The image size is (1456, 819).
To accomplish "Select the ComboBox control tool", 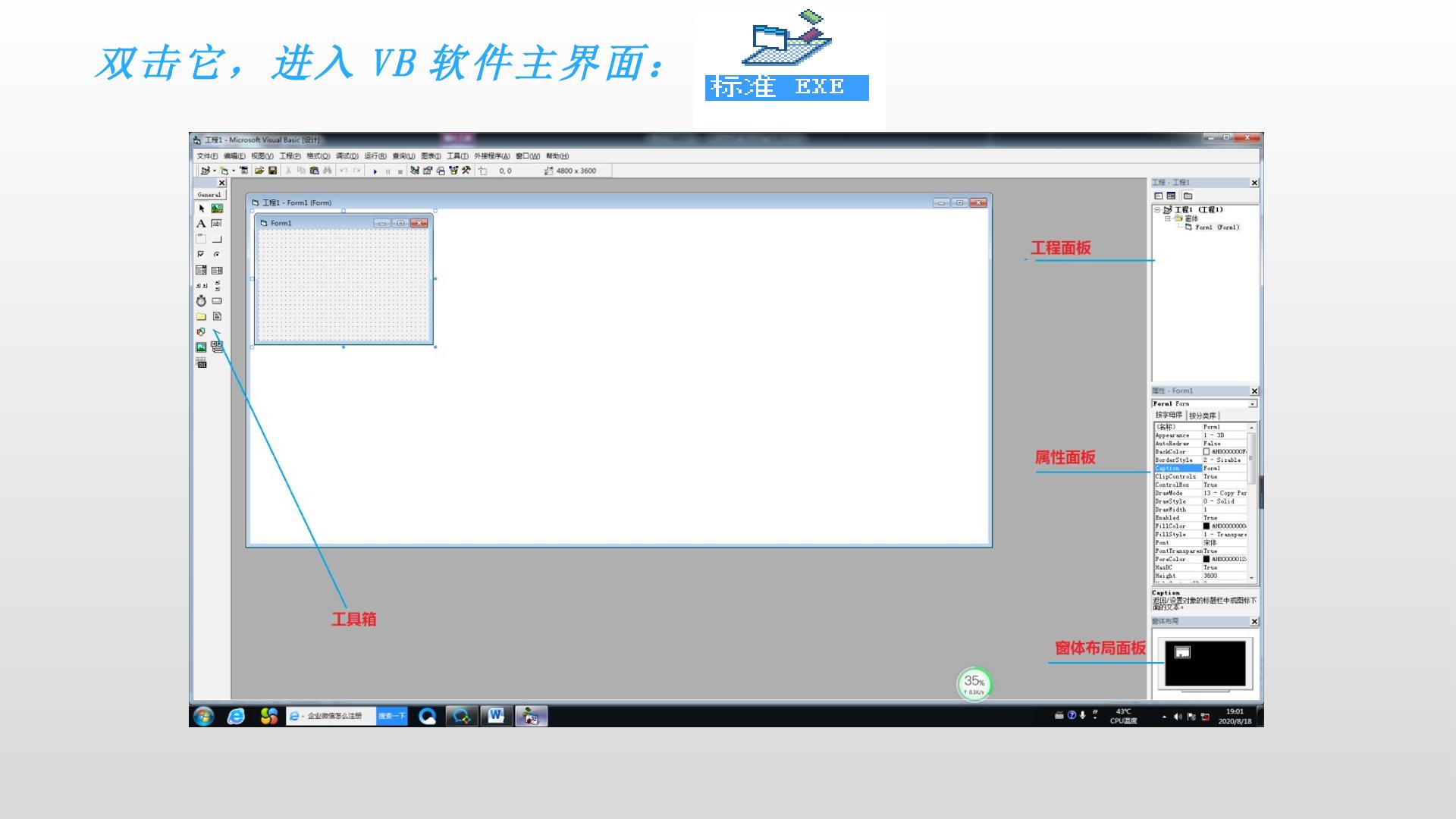I will tap(201, 270).
